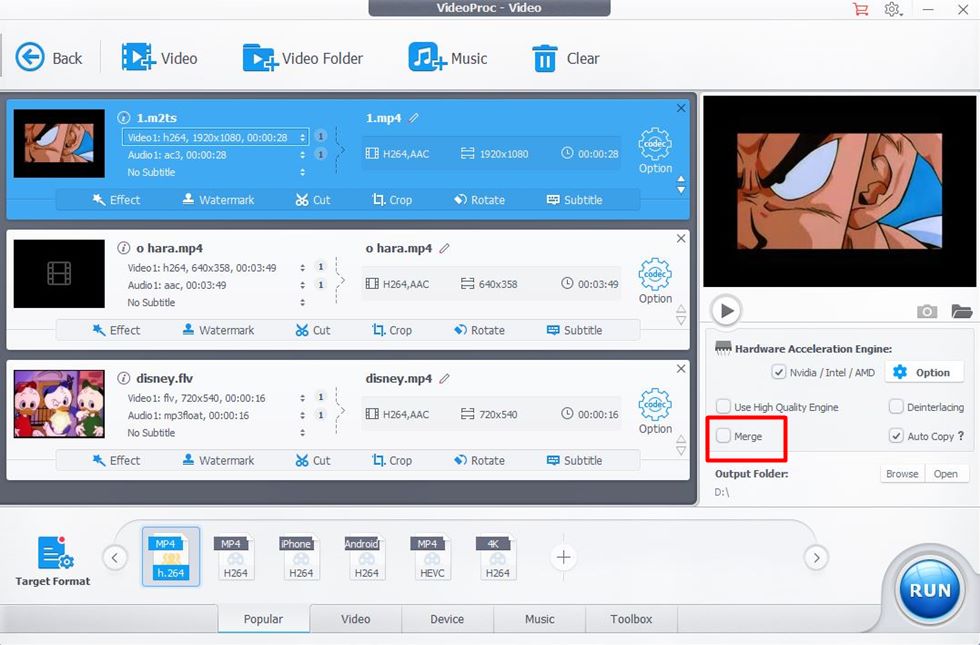Show info for disney.flv
The width and height of the screenshot is (980, 645).
[x=124, y=378]
